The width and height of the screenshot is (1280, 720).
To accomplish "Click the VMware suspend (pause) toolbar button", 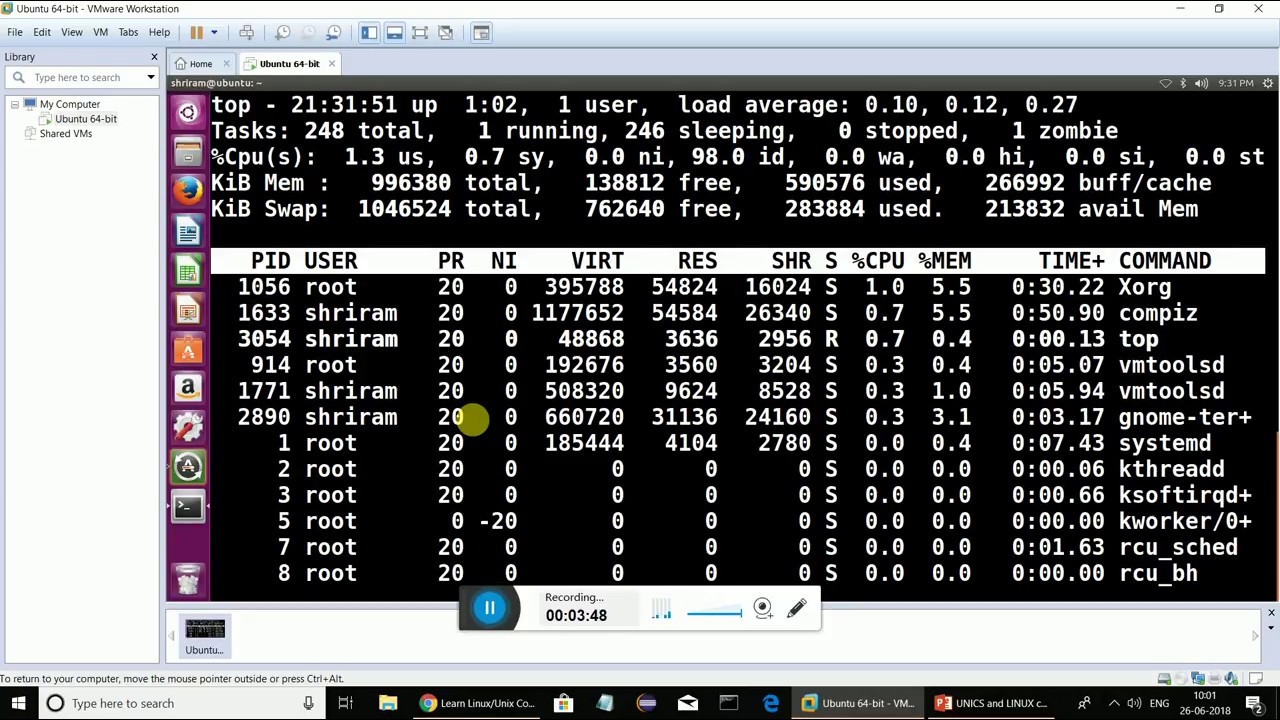I will tap(197, 33).
